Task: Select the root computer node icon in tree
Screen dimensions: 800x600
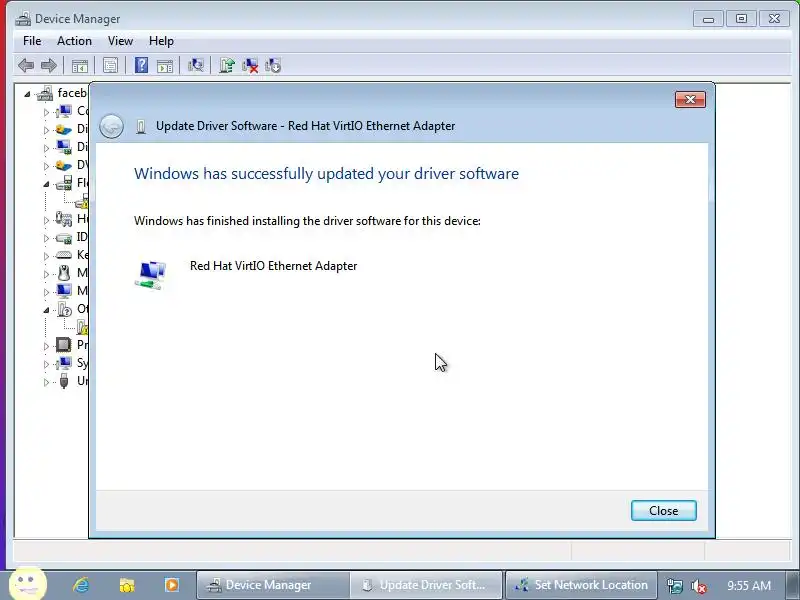Action: [x=45, y=93]
